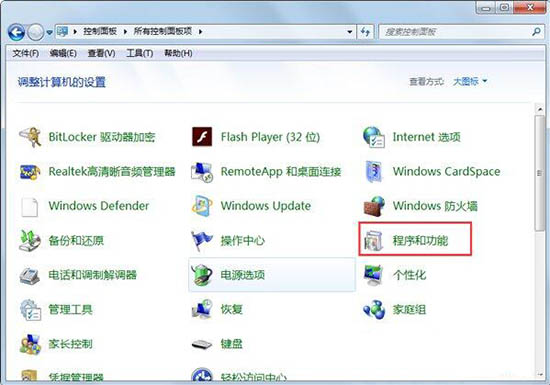Open the 电源选项 power options icon

(x=202, y=275)
